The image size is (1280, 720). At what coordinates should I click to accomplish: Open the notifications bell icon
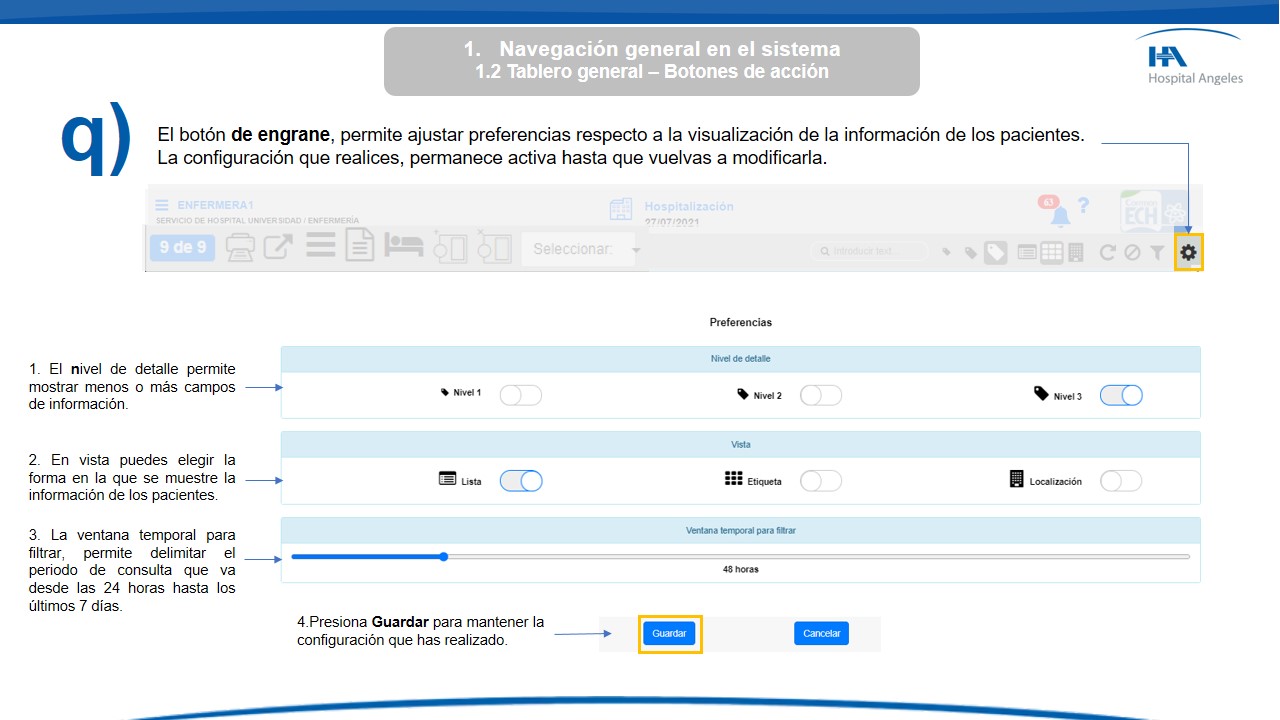tap(1060, 216)
